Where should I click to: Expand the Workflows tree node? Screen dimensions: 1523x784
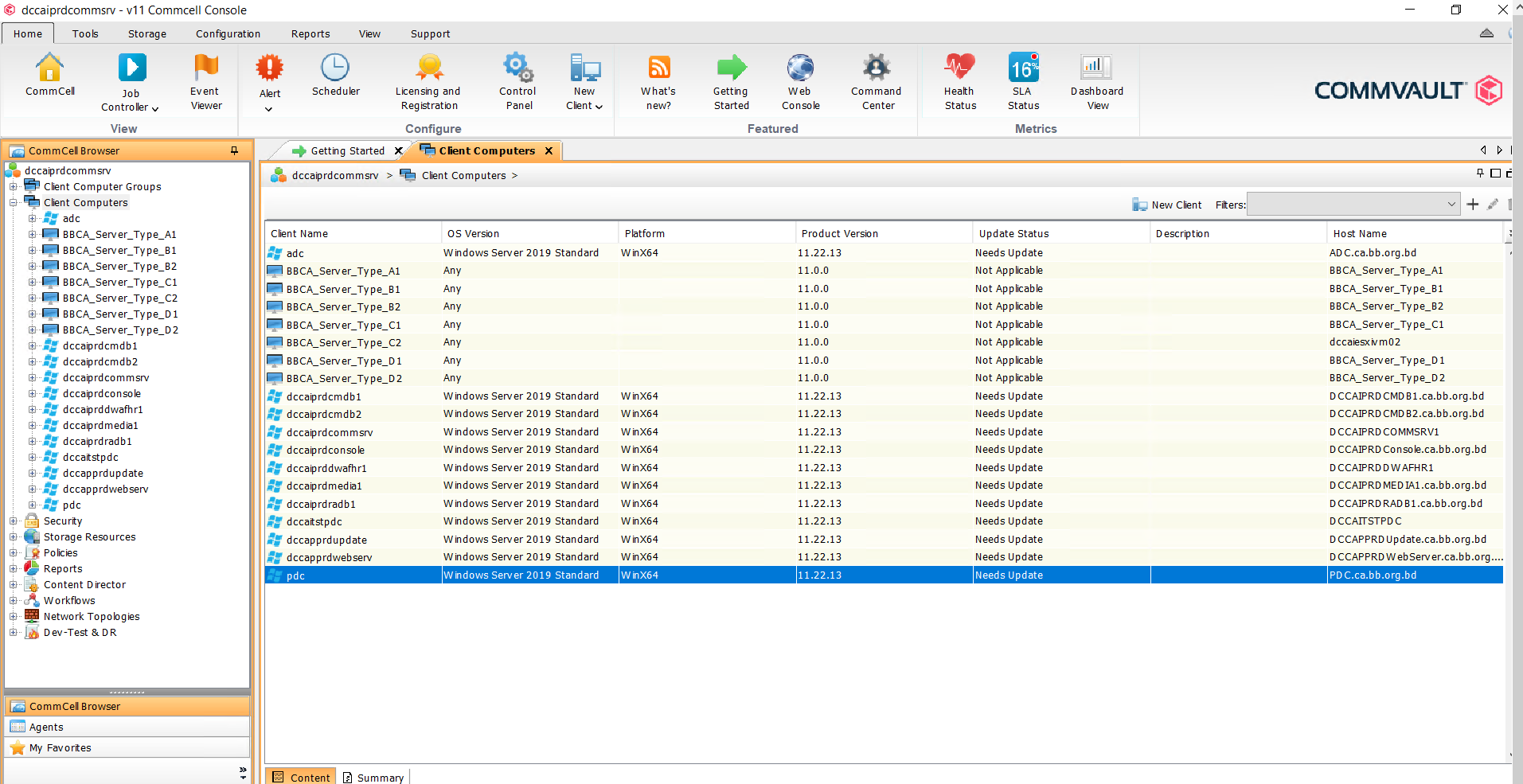pyautogui.click(x=14, y=600)
